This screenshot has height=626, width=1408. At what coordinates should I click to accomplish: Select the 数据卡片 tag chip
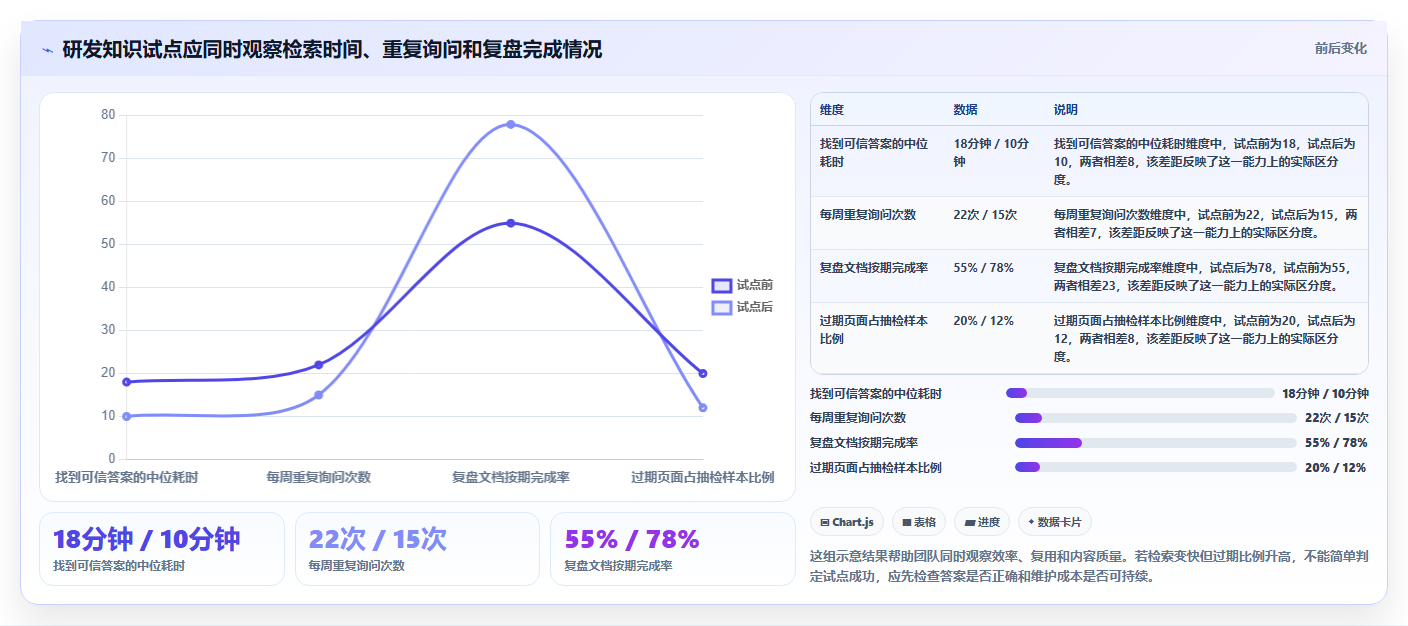click(x=1055, y=522)
